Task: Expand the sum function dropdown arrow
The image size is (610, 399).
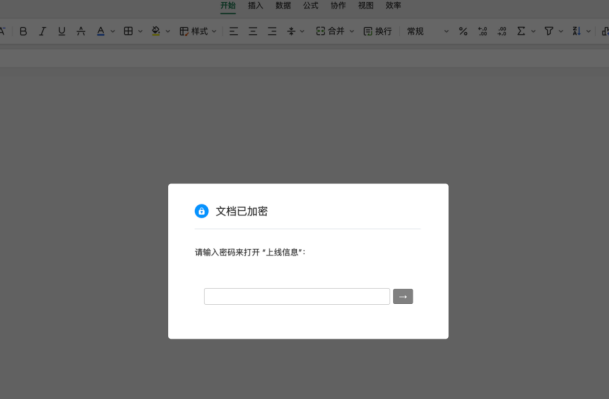Action: tap(533, 32)
